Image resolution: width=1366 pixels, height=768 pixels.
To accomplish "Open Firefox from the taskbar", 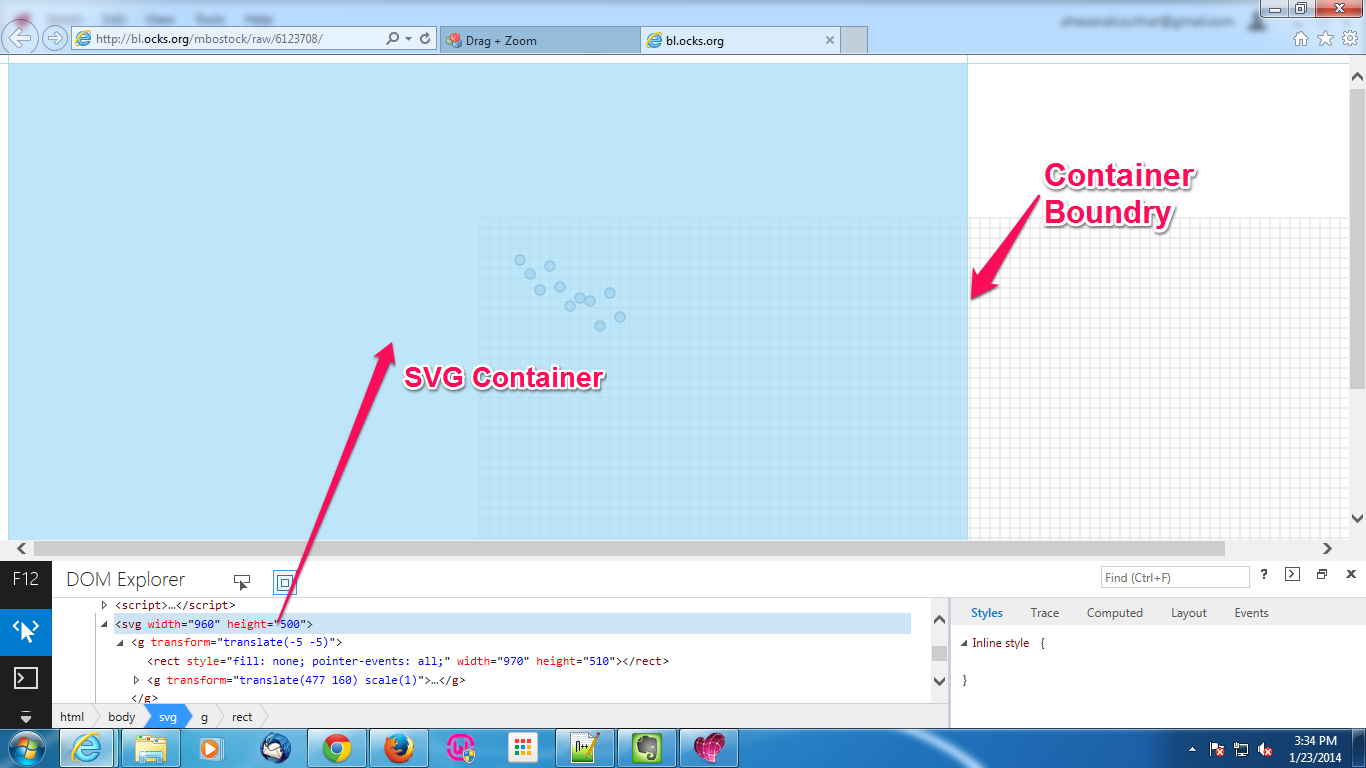I will [x=398, y=748].
